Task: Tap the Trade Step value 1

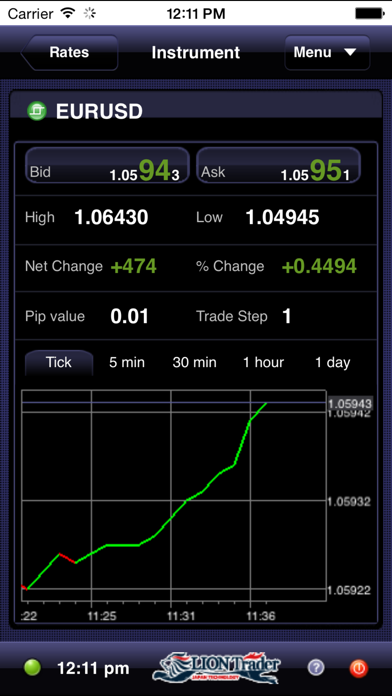Action: 287,316
